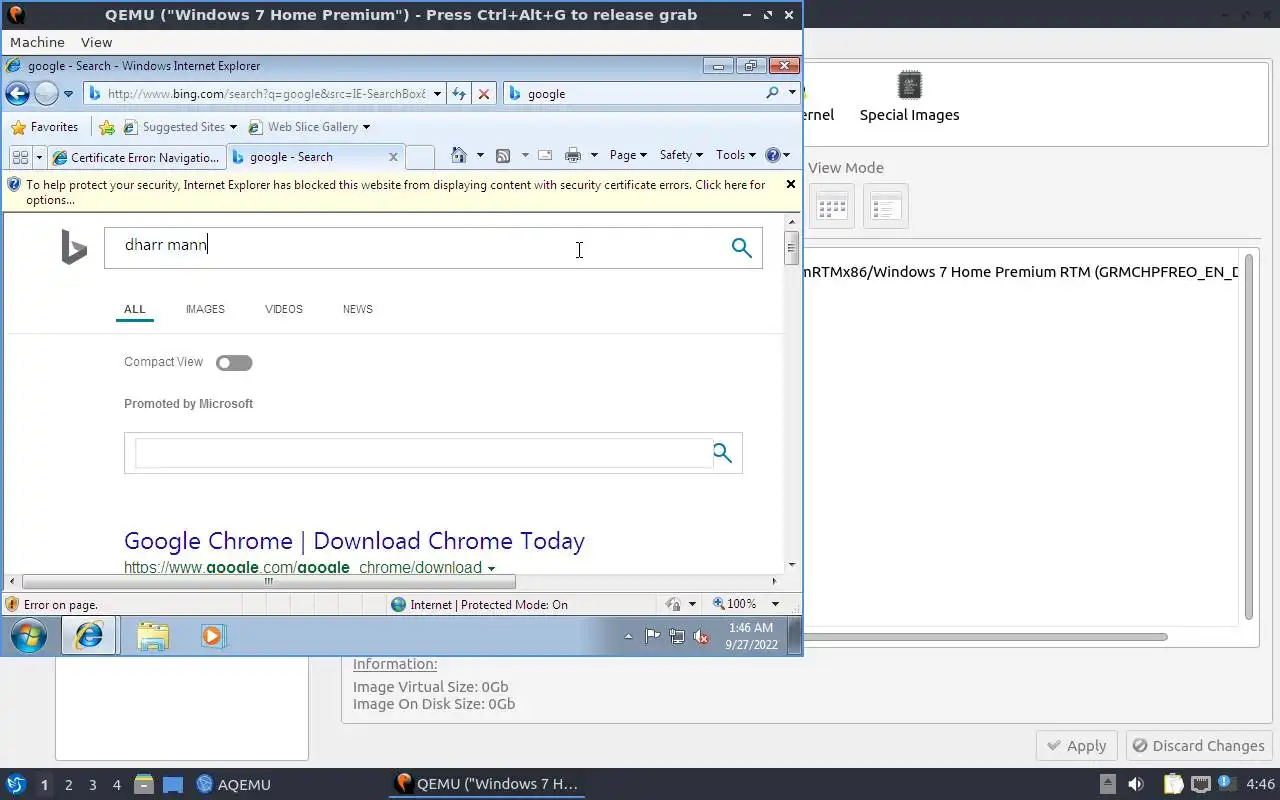Show hidden tray icons arrow
The image size is (1280, 800).
click(x=628, y=636)
